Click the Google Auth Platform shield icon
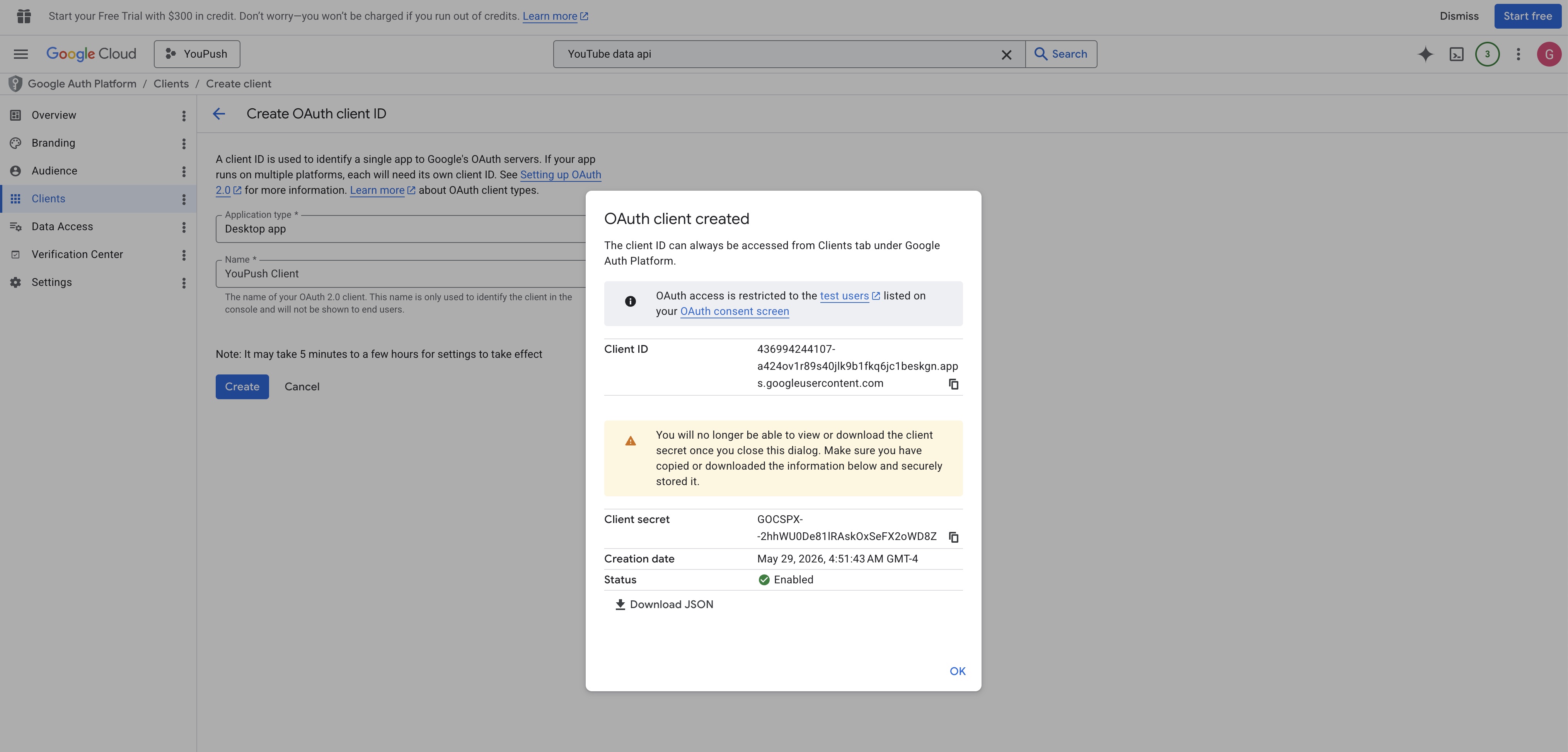Image resolution: width=1568 pixels, height=752 pixels. click(15, 84)
